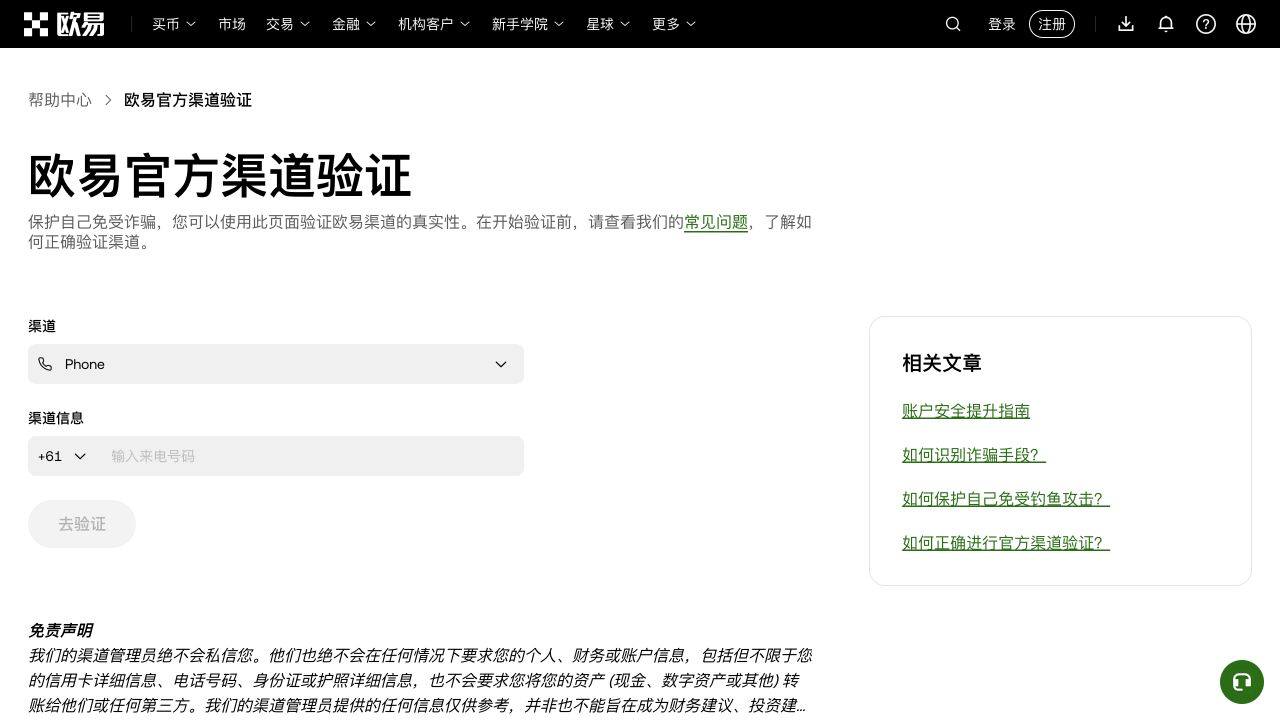Expand the 交易 menu
This screenshot has height=720, width=1280.
288,24
